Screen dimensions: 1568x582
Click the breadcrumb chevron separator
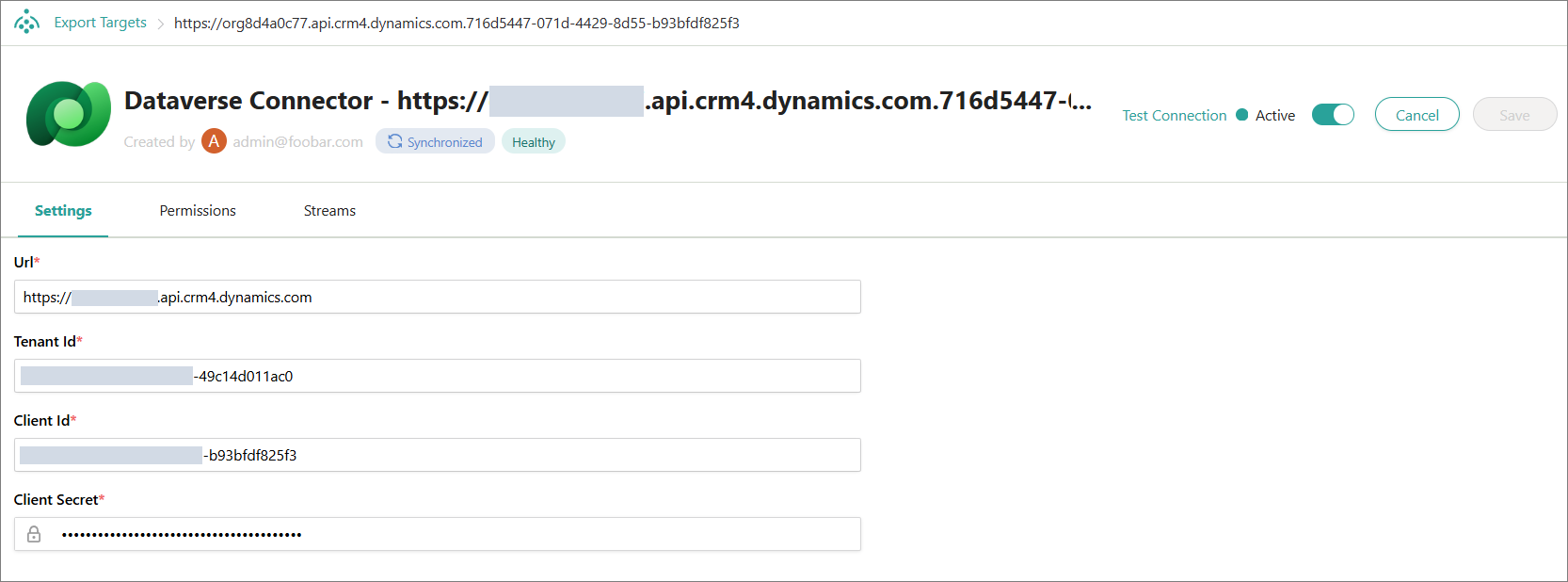click(161, 24)
